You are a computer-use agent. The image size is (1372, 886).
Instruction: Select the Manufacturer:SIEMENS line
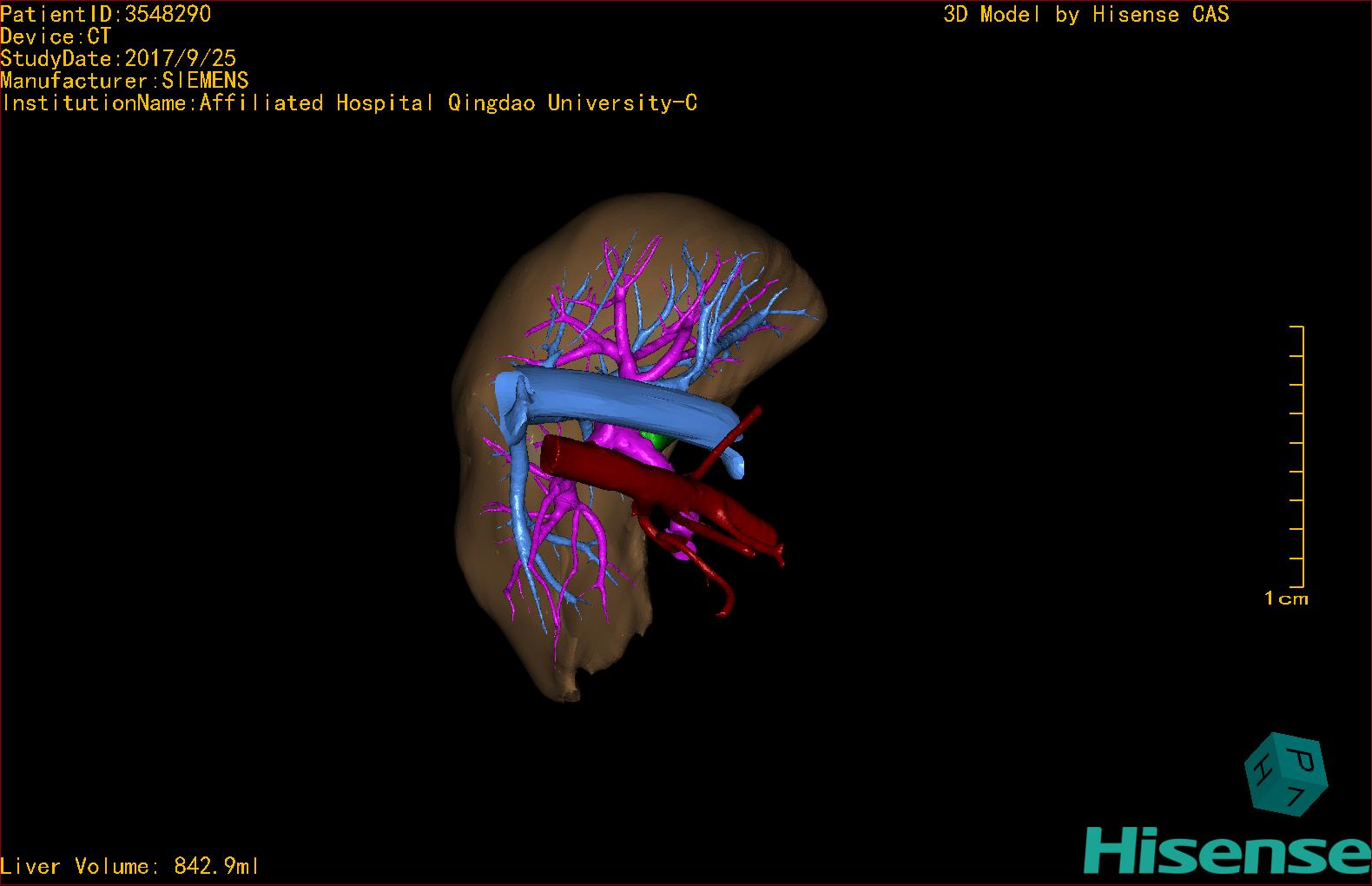coord(124,81)
